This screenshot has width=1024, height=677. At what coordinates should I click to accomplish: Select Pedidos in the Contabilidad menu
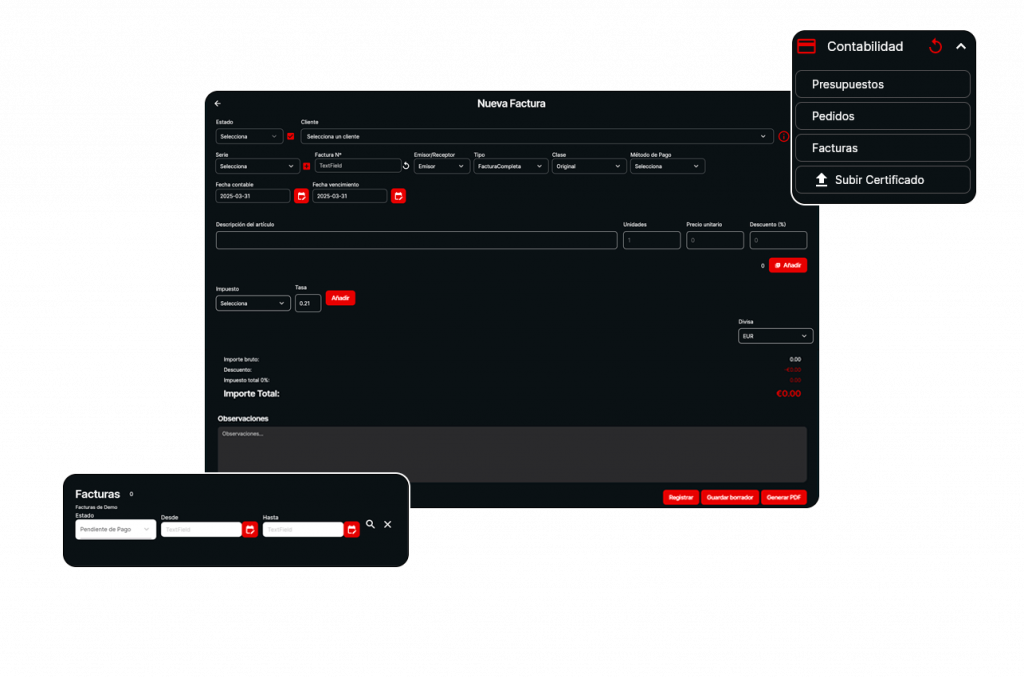pos(883,116)
